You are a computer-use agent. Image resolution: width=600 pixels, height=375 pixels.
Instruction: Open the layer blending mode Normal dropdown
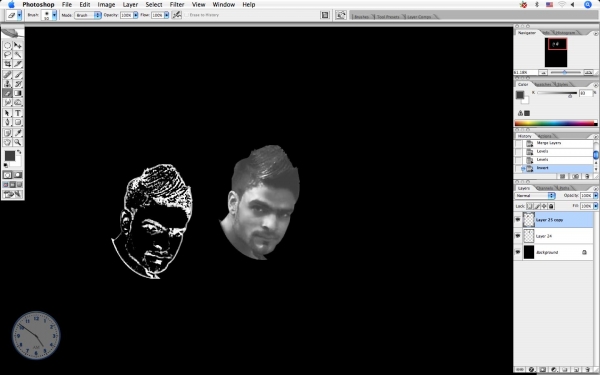535,196
